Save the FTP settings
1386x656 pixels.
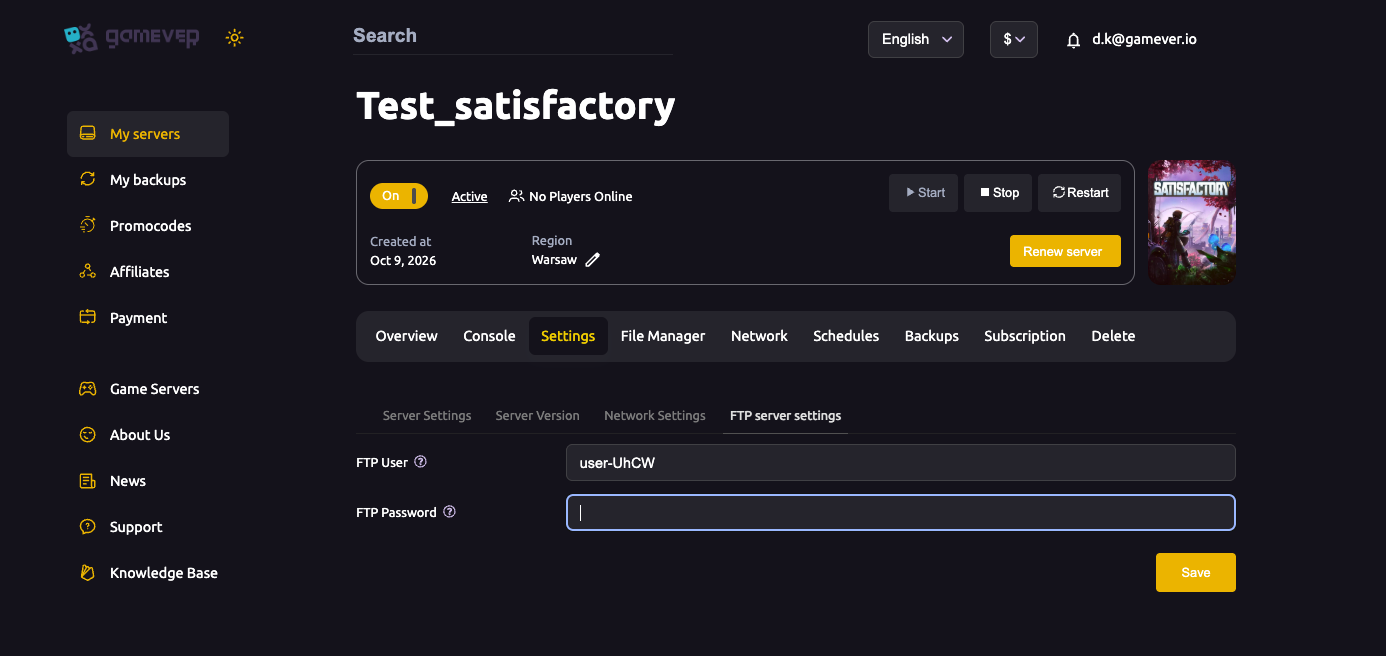click(1196, 573)
